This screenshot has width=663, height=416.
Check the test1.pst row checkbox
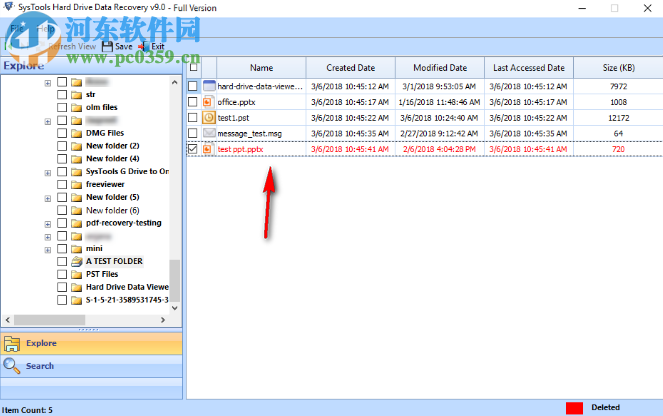tap(192, 118)
